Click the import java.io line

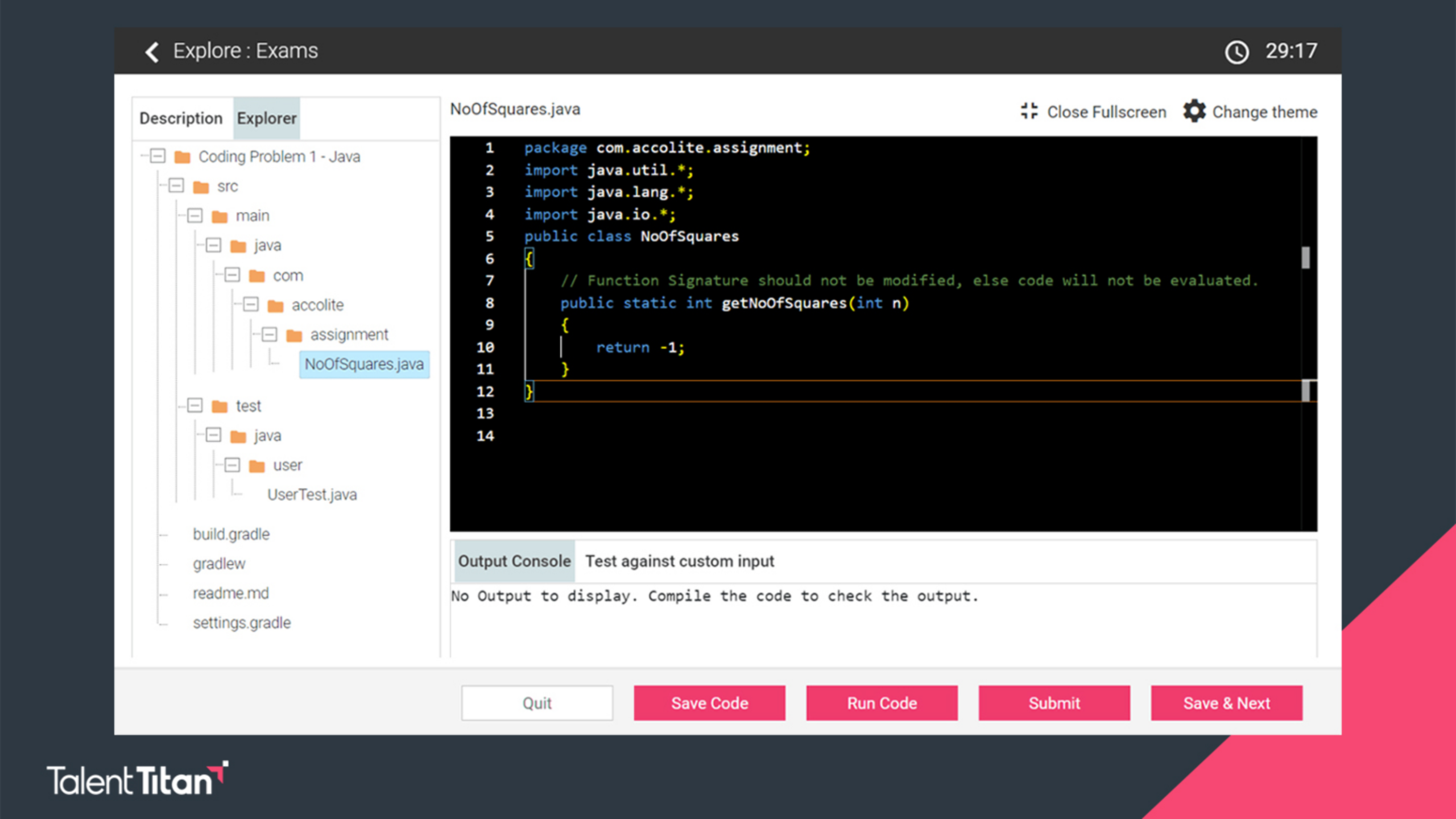599,215
